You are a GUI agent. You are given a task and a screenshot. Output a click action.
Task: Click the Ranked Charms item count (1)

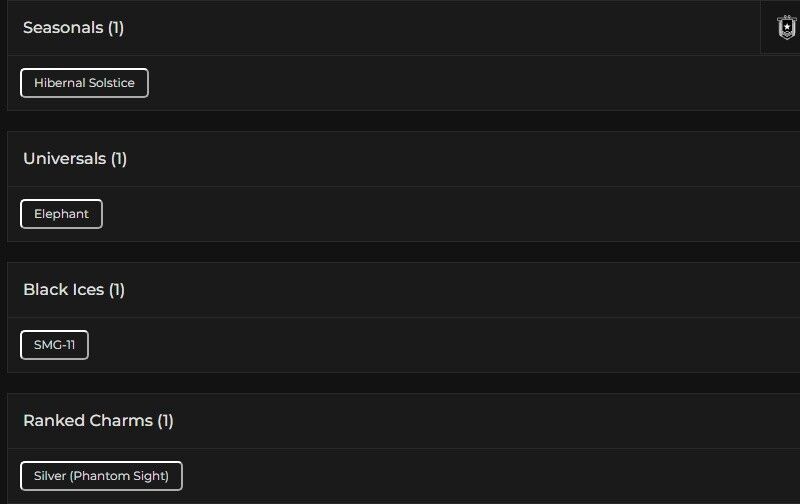tap(165, 421)
